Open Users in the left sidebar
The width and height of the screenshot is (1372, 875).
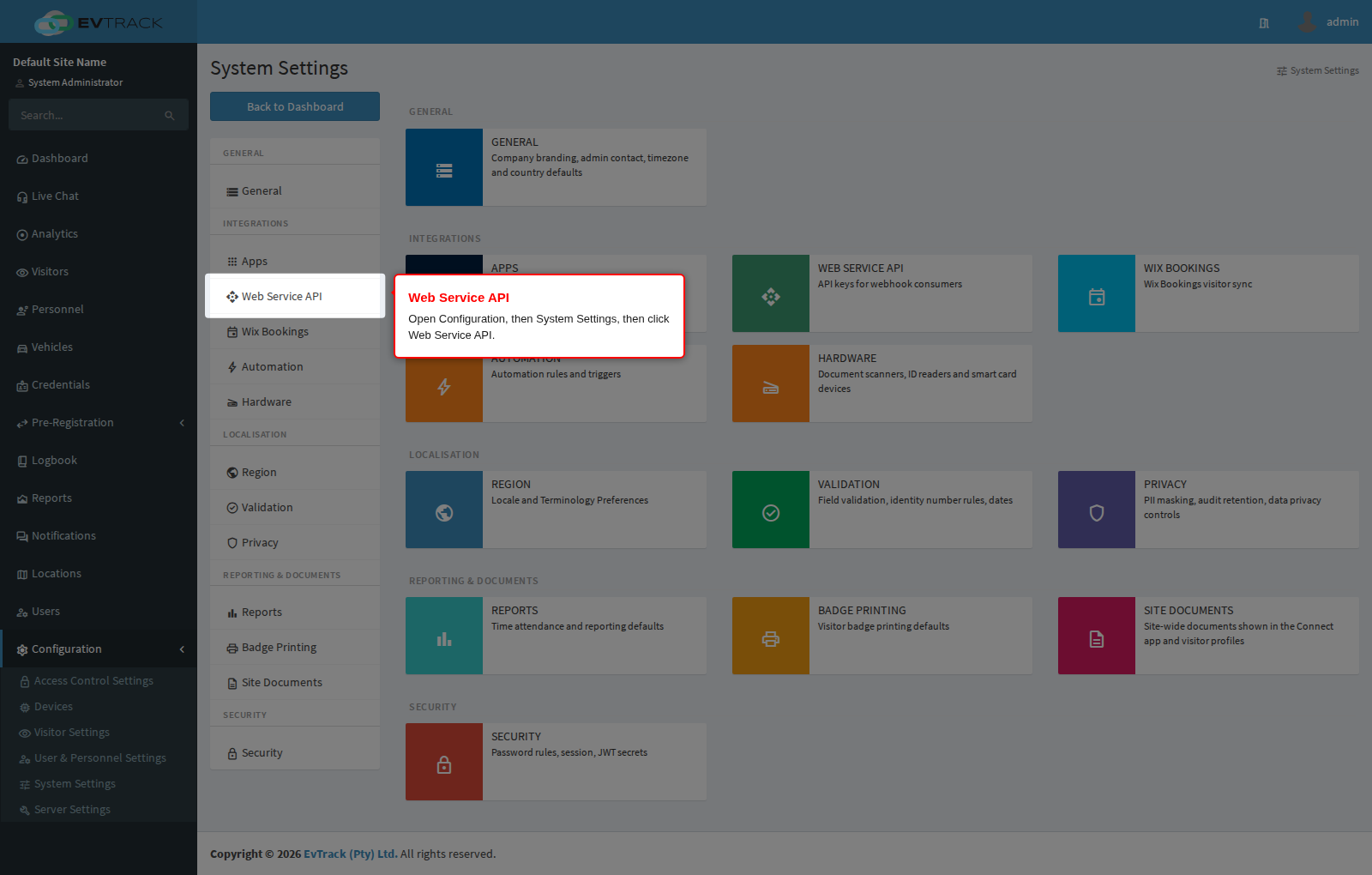pos(99,612)
